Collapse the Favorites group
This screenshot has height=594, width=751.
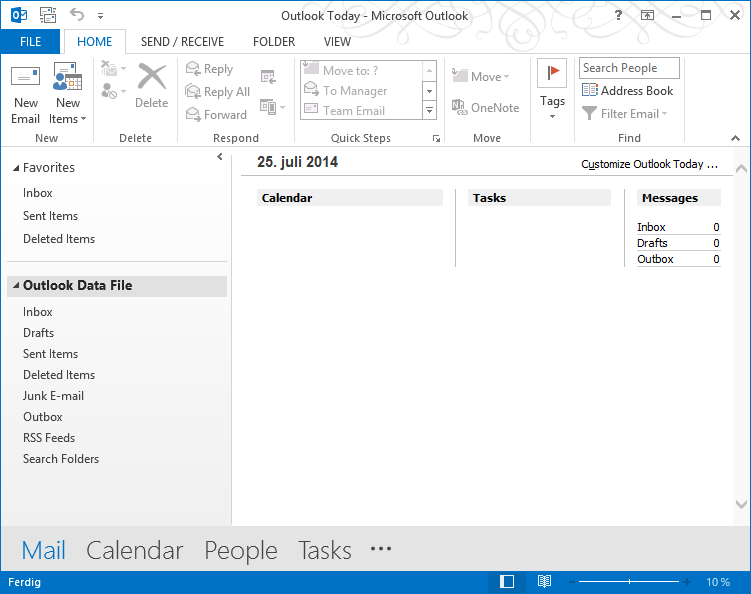(16, 168)
